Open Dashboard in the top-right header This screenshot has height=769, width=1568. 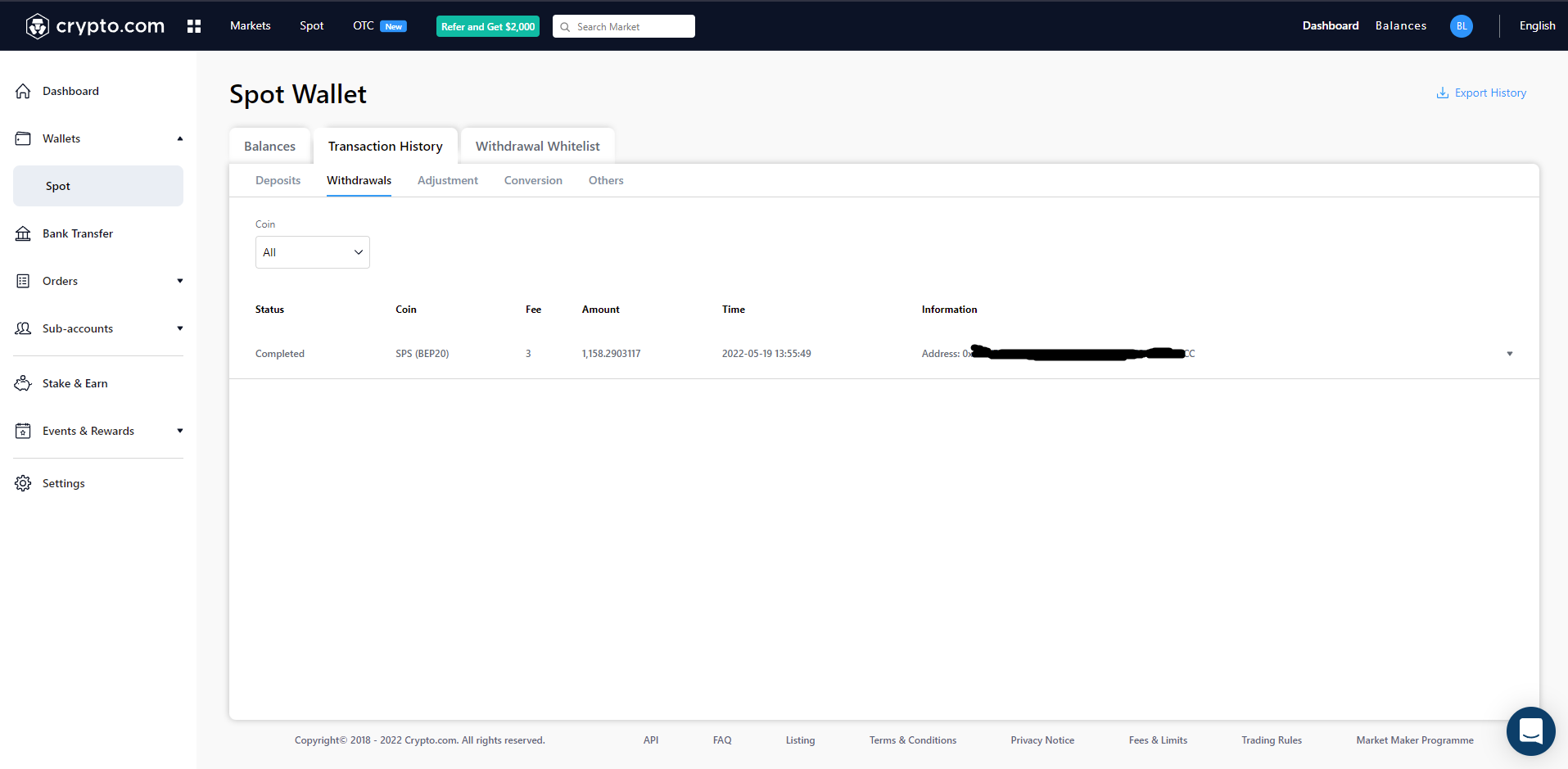click(x=1331, y=26)
